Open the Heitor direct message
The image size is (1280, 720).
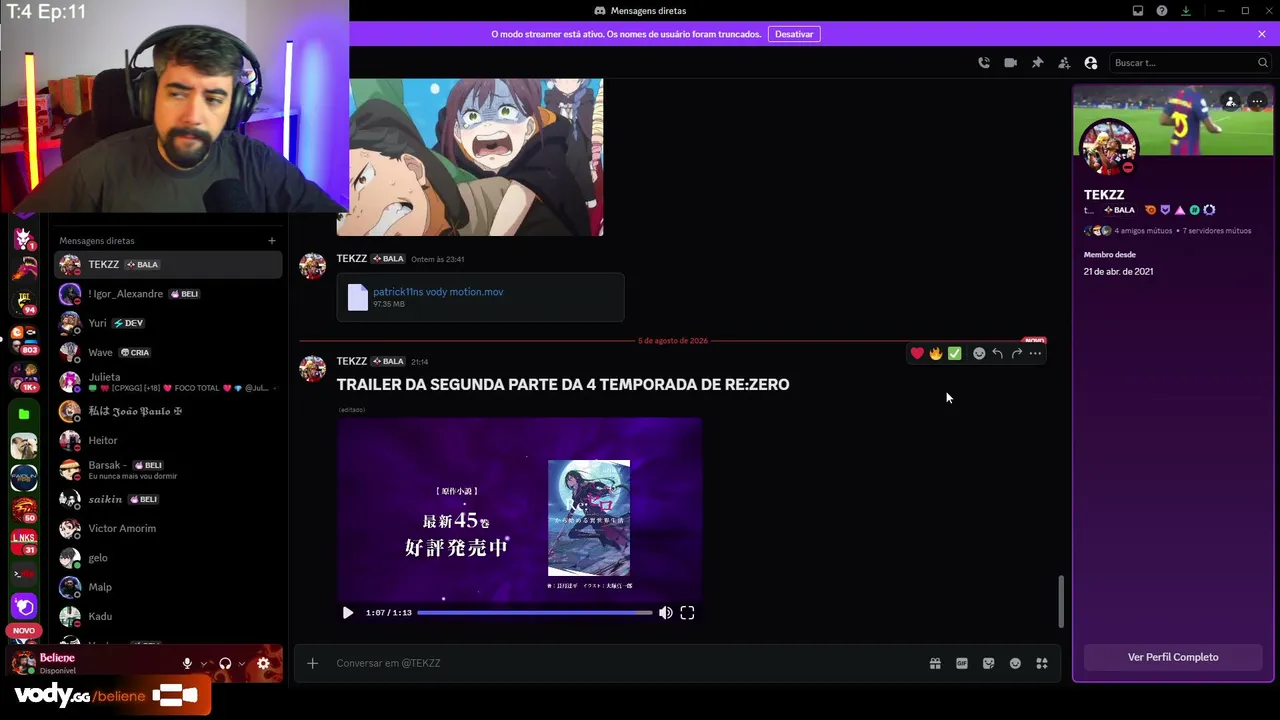(168, 440)
